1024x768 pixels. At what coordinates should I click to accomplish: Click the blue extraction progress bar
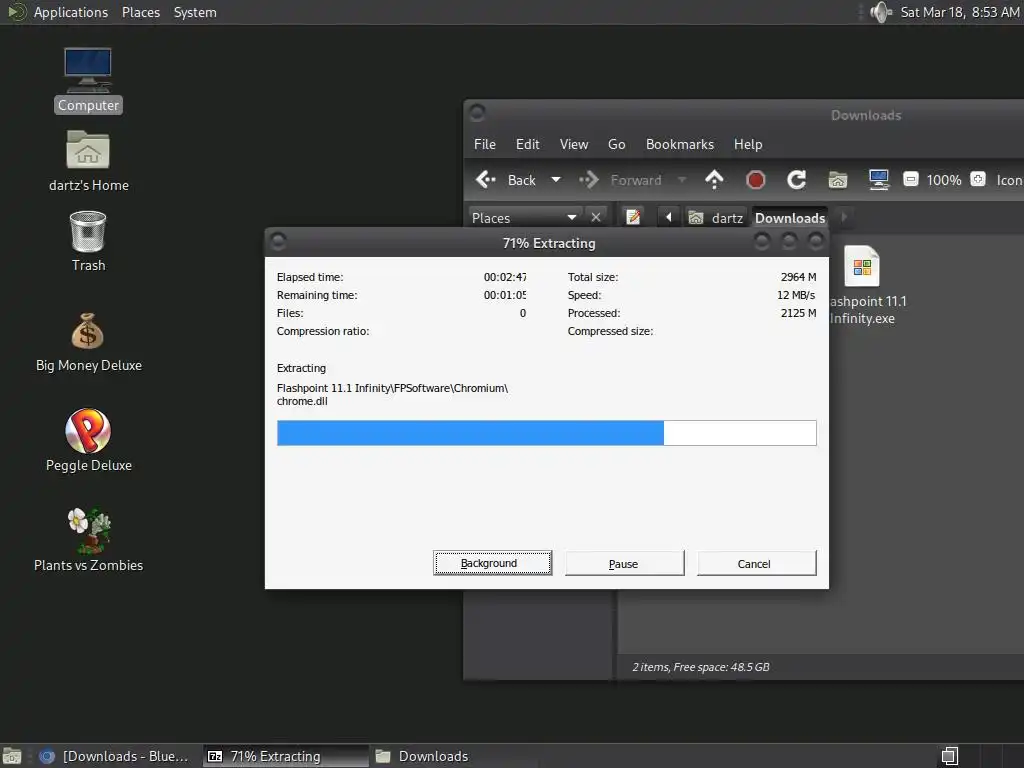point(547,433)
